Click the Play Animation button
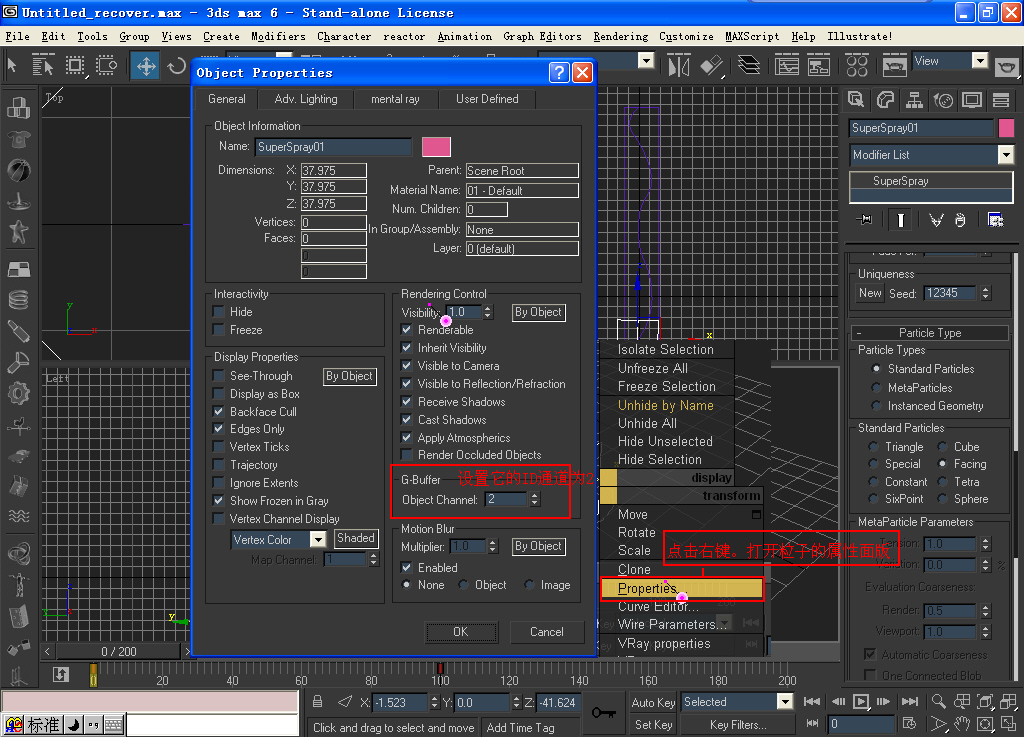1024x737 pixels. click(x=861, y=702)
